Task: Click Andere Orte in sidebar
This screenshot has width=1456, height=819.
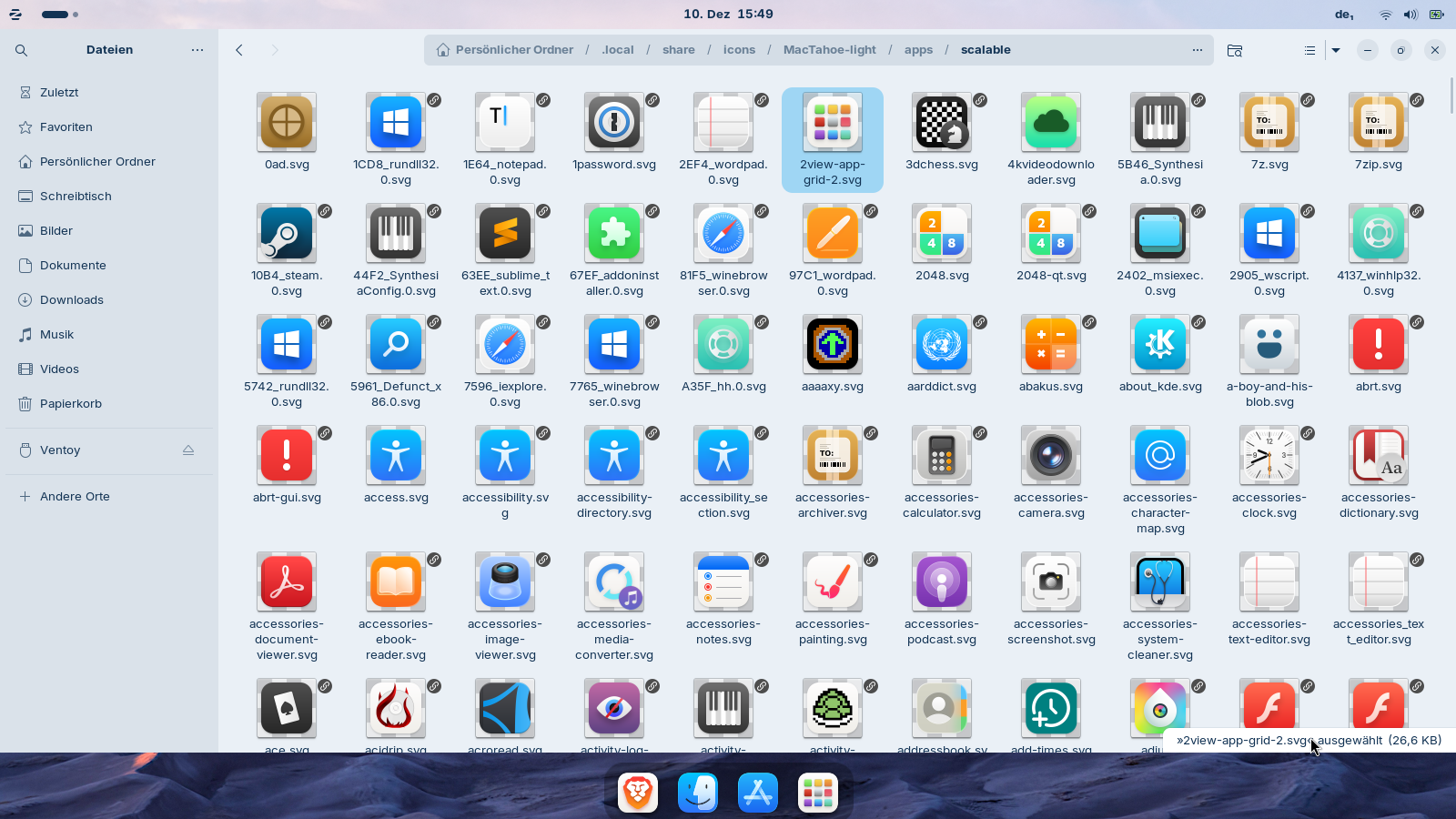Action: (x=75, y=496)
